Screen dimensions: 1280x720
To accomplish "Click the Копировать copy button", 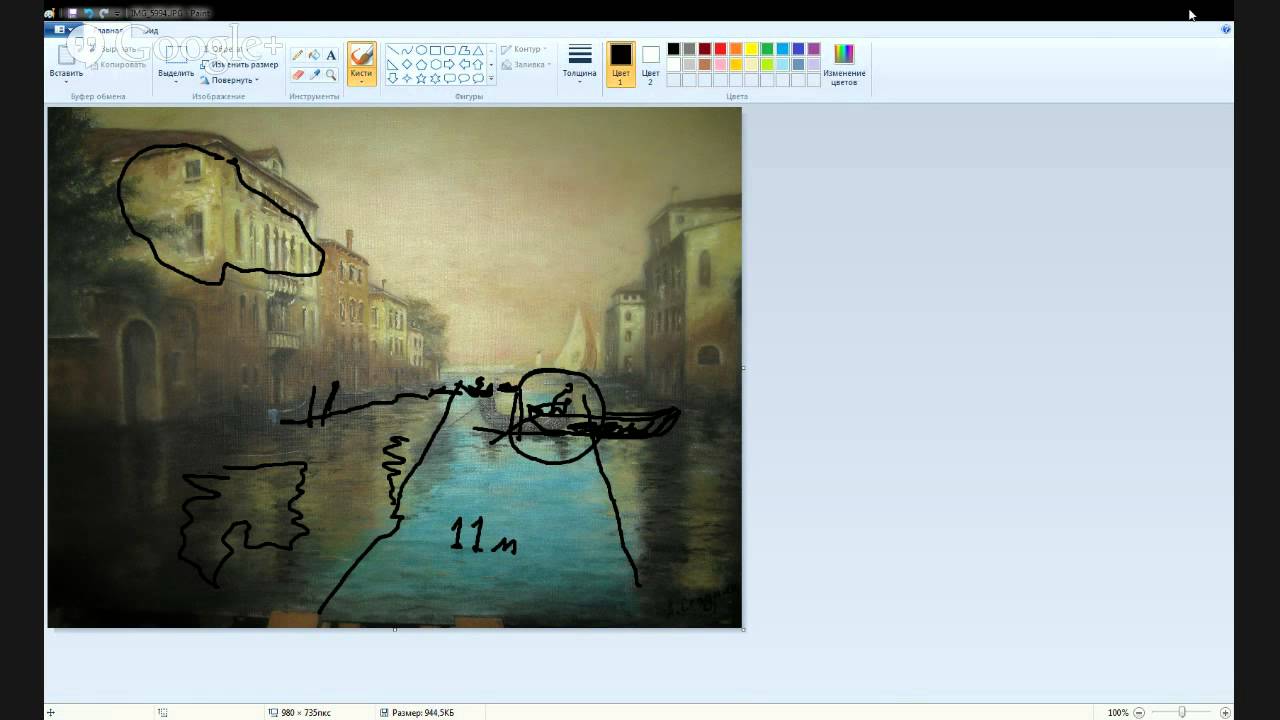I will point(118,65).
